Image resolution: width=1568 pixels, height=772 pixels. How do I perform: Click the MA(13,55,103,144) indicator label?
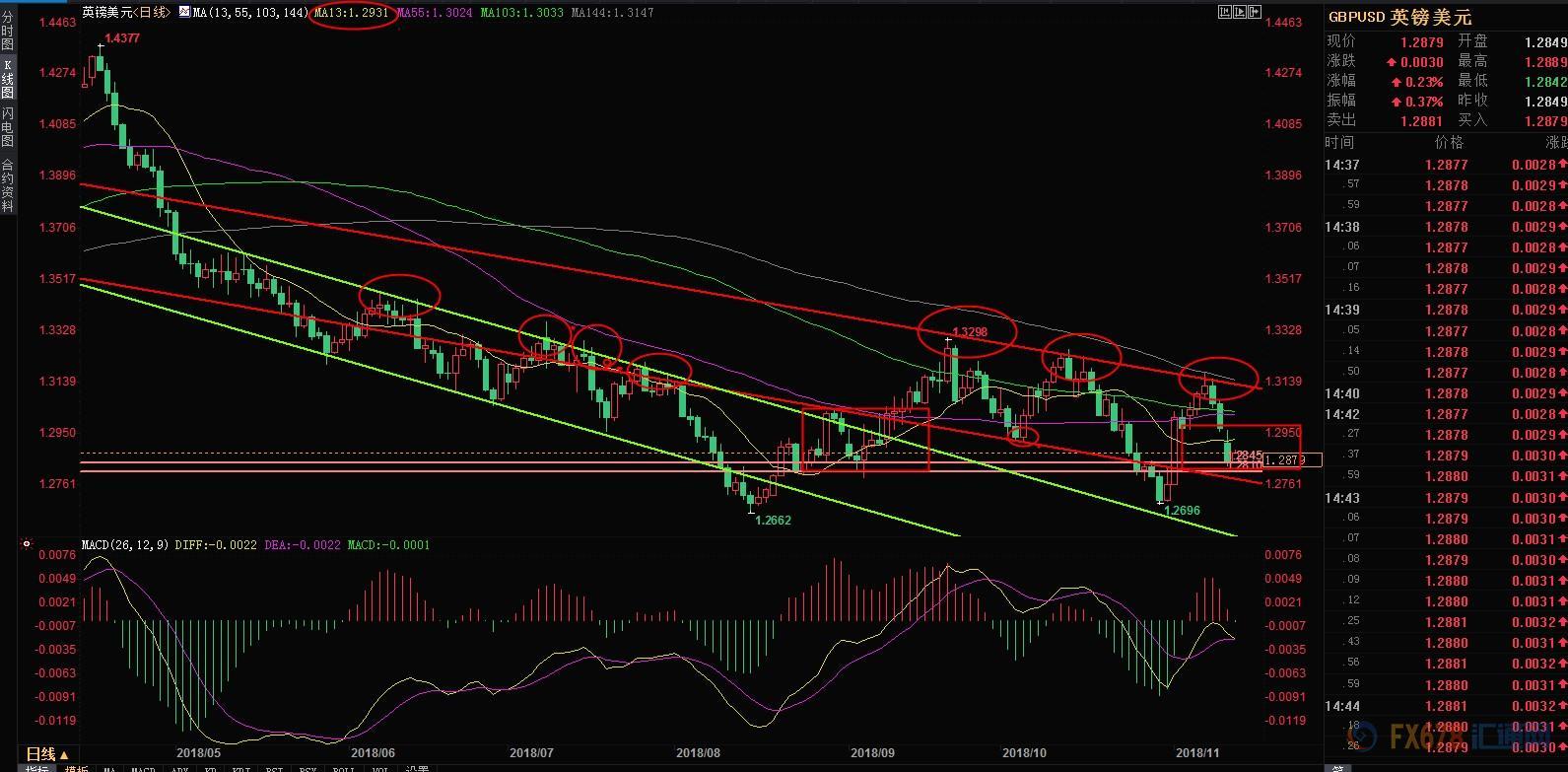[x=249, y=12]
